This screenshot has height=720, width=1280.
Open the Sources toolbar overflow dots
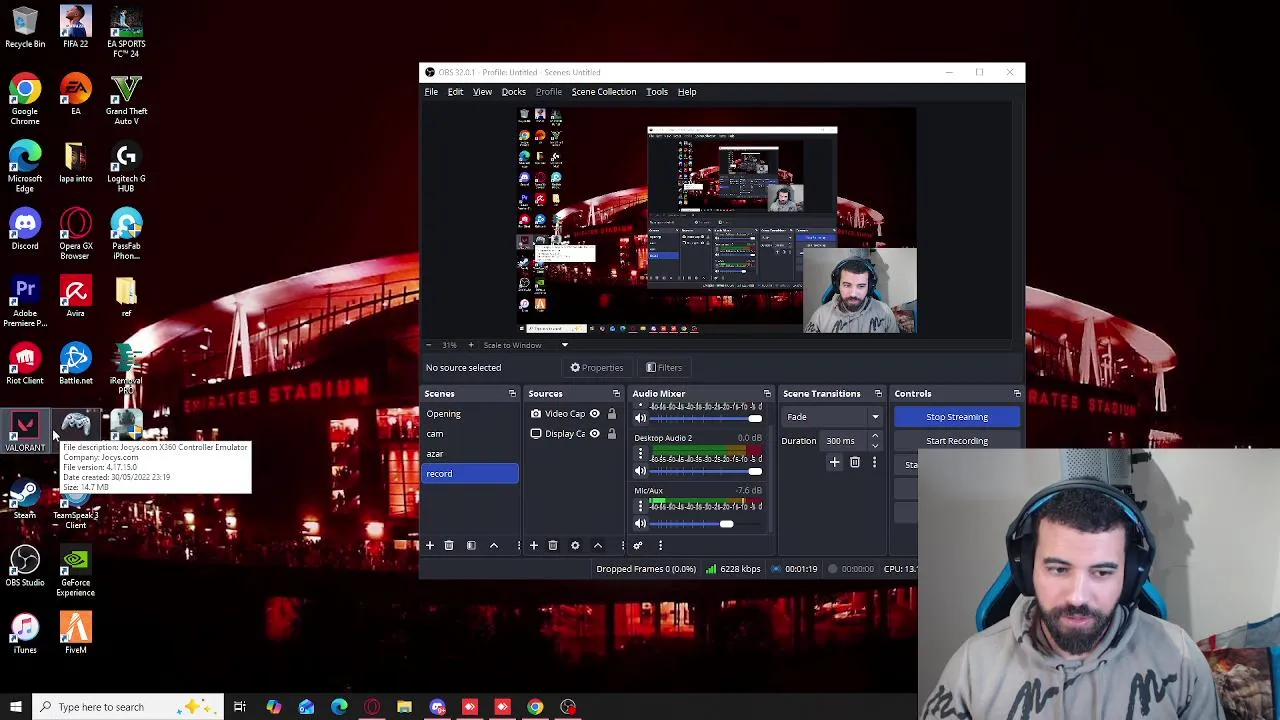click(622, 545)
